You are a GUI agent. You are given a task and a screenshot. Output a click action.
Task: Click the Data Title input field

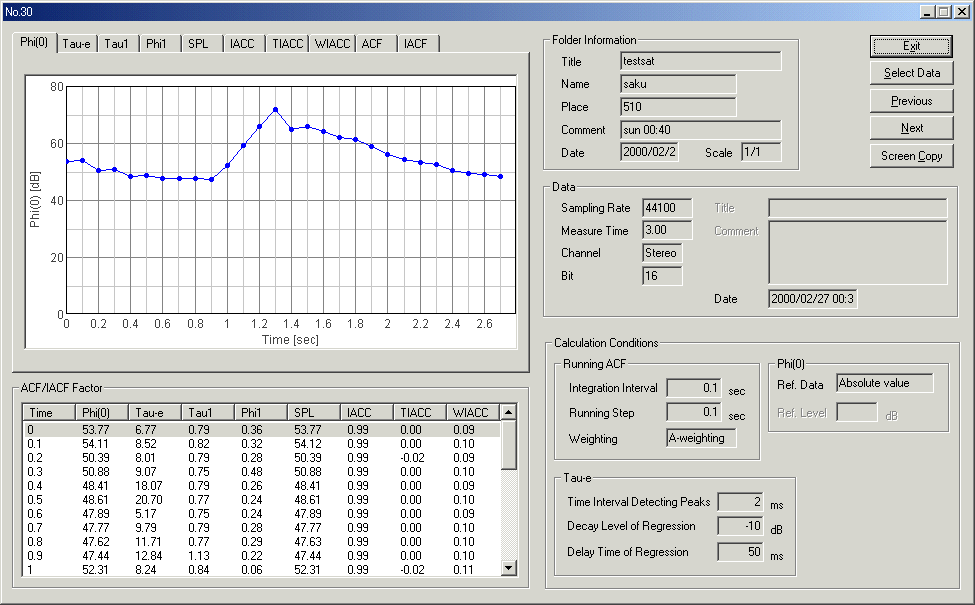(856, 208)
